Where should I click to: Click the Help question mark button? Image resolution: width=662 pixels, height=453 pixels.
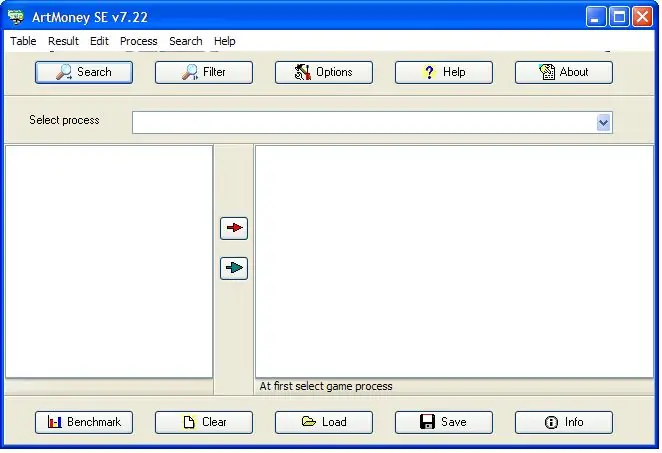tap(443, 72)
